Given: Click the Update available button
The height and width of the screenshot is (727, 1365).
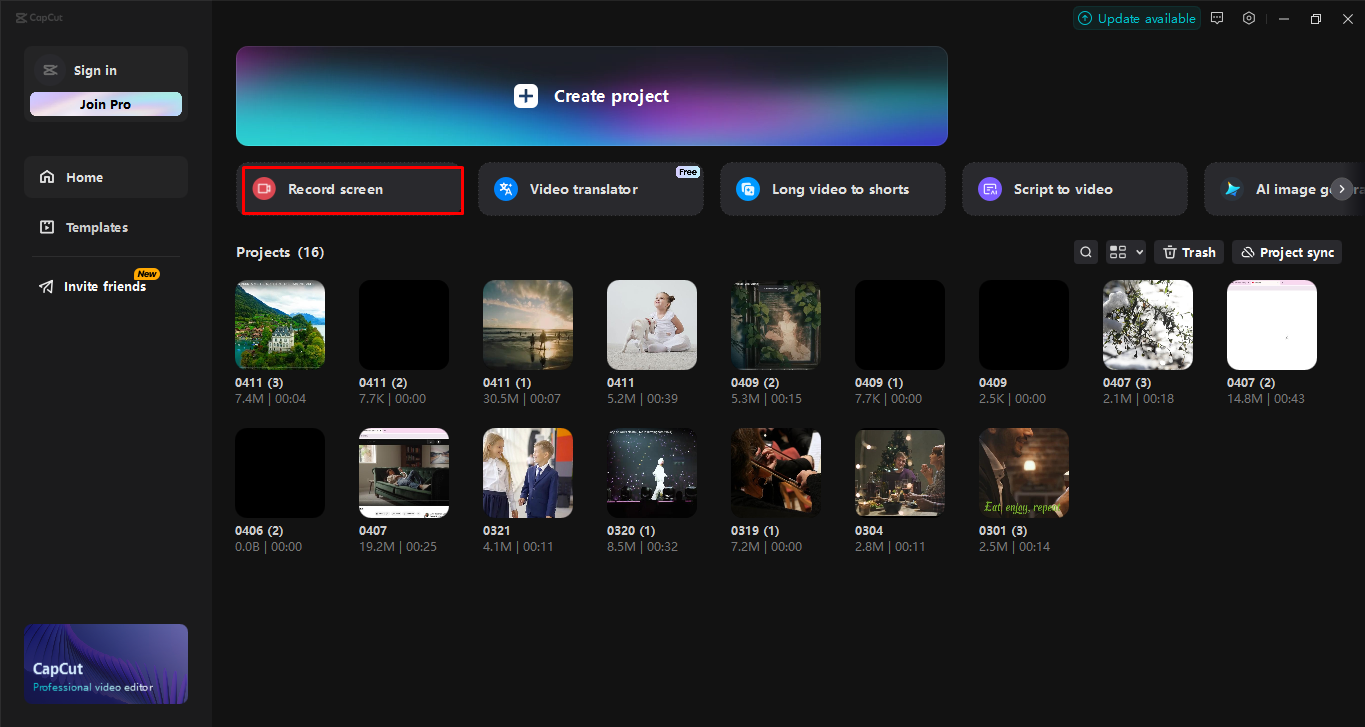Looking at the screenshot, I should [x=1136, y=18].
